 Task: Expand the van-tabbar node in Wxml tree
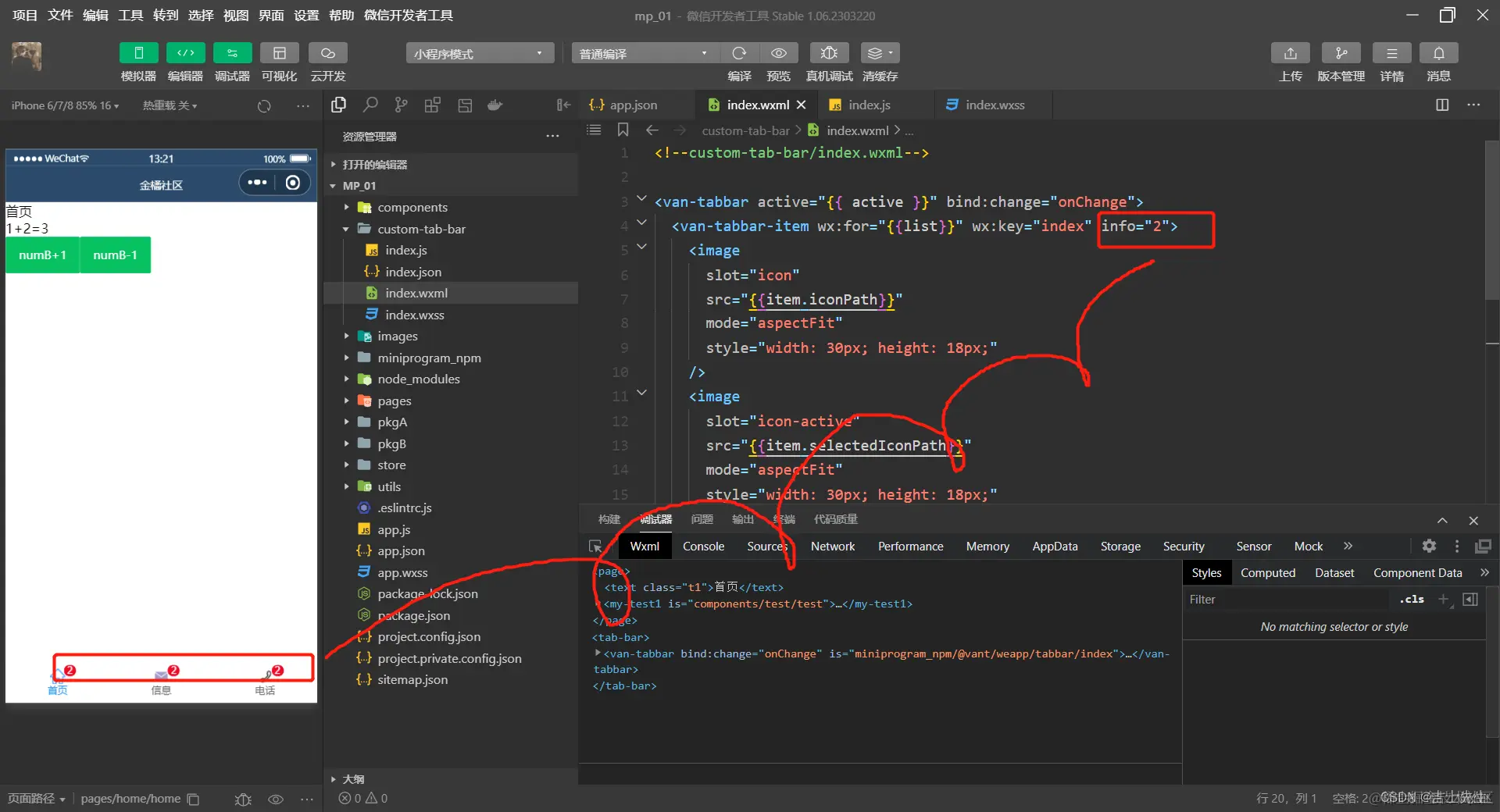pos(598,653)
